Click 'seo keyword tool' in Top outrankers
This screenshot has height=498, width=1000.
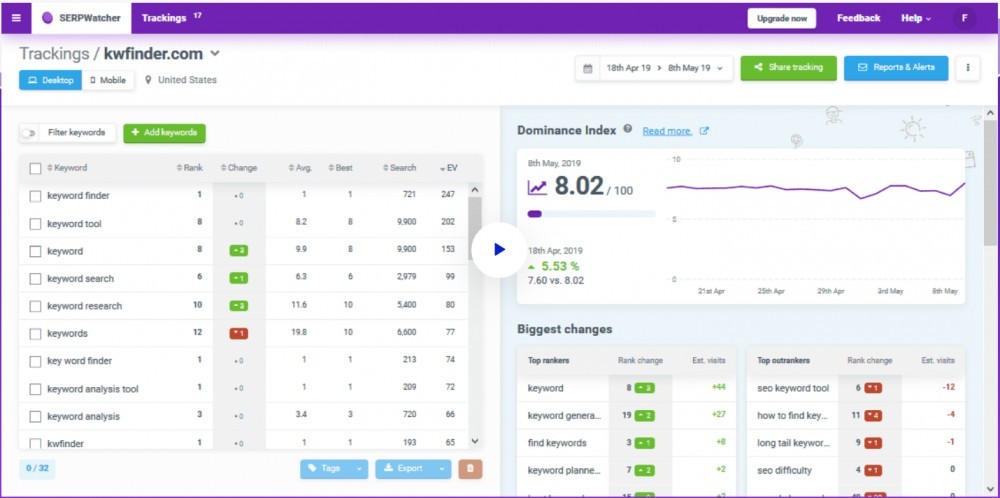(x=793, y=388)
